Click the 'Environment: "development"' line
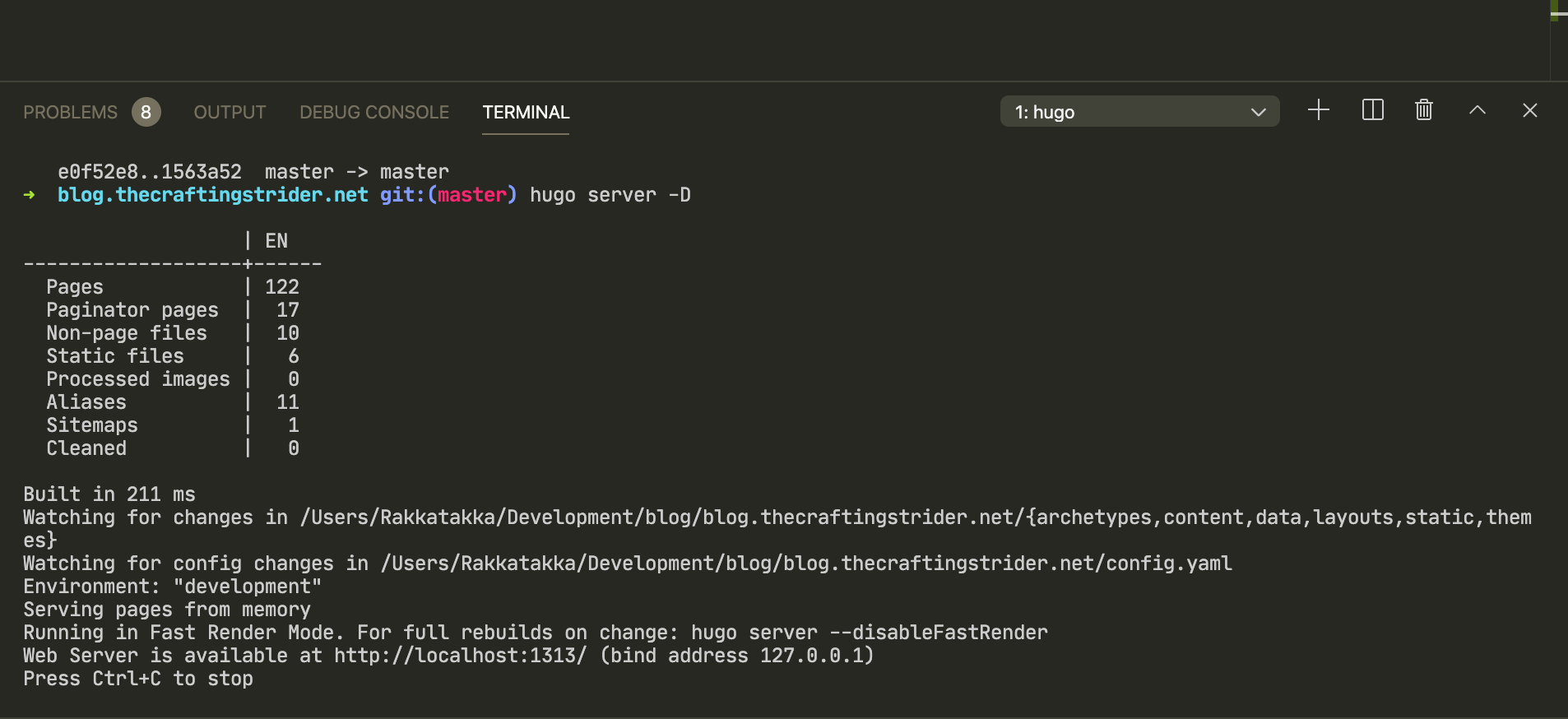Image resolution: width=1568 pixels, height=719 pixels. pos(173,587)
